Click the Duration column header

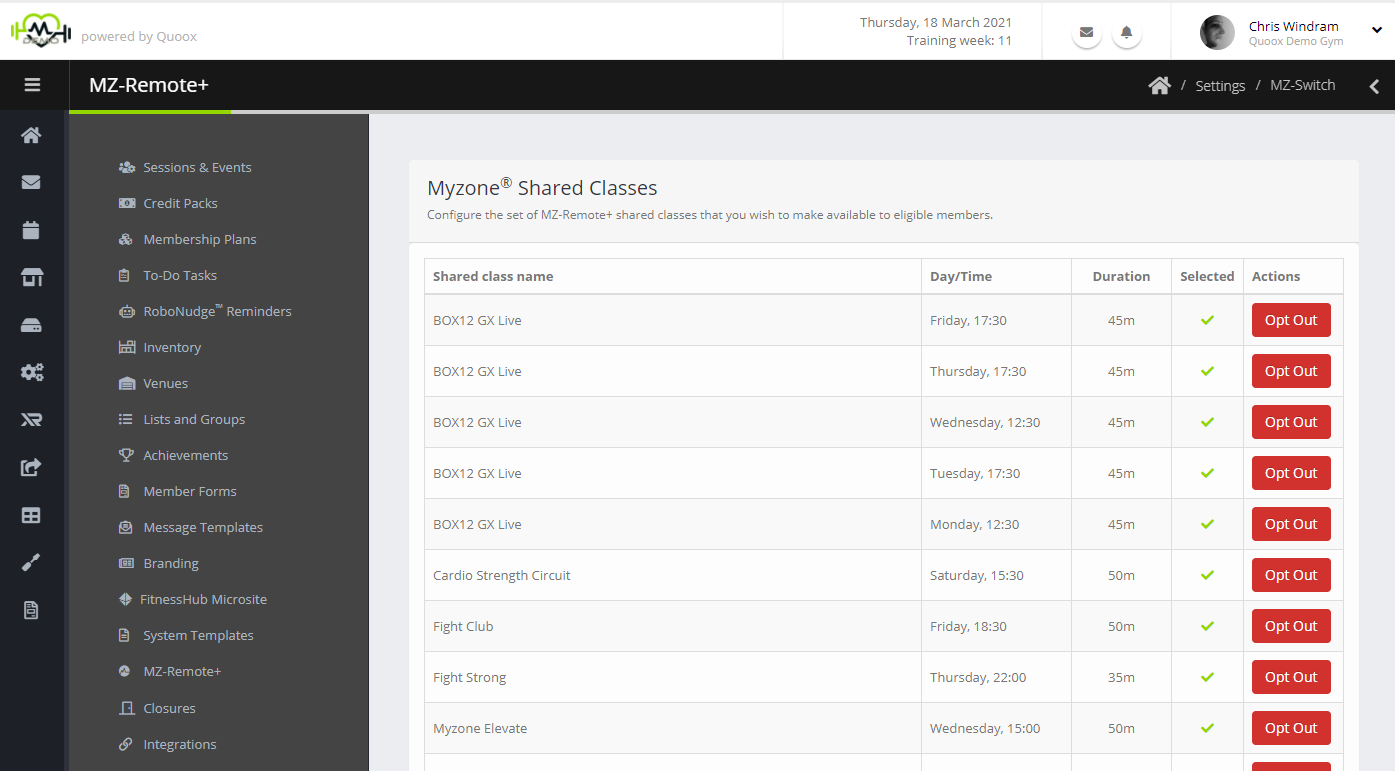1121,276
